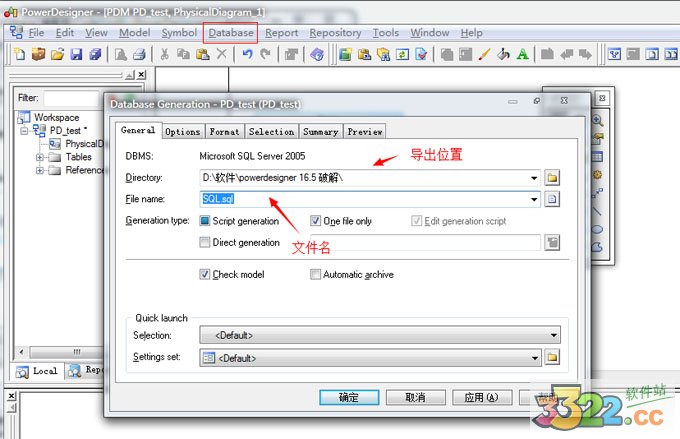Open the File name dropdown arrow
This screenshot has height=439, width=680.
pyautogui.click(x=534, y=200)
